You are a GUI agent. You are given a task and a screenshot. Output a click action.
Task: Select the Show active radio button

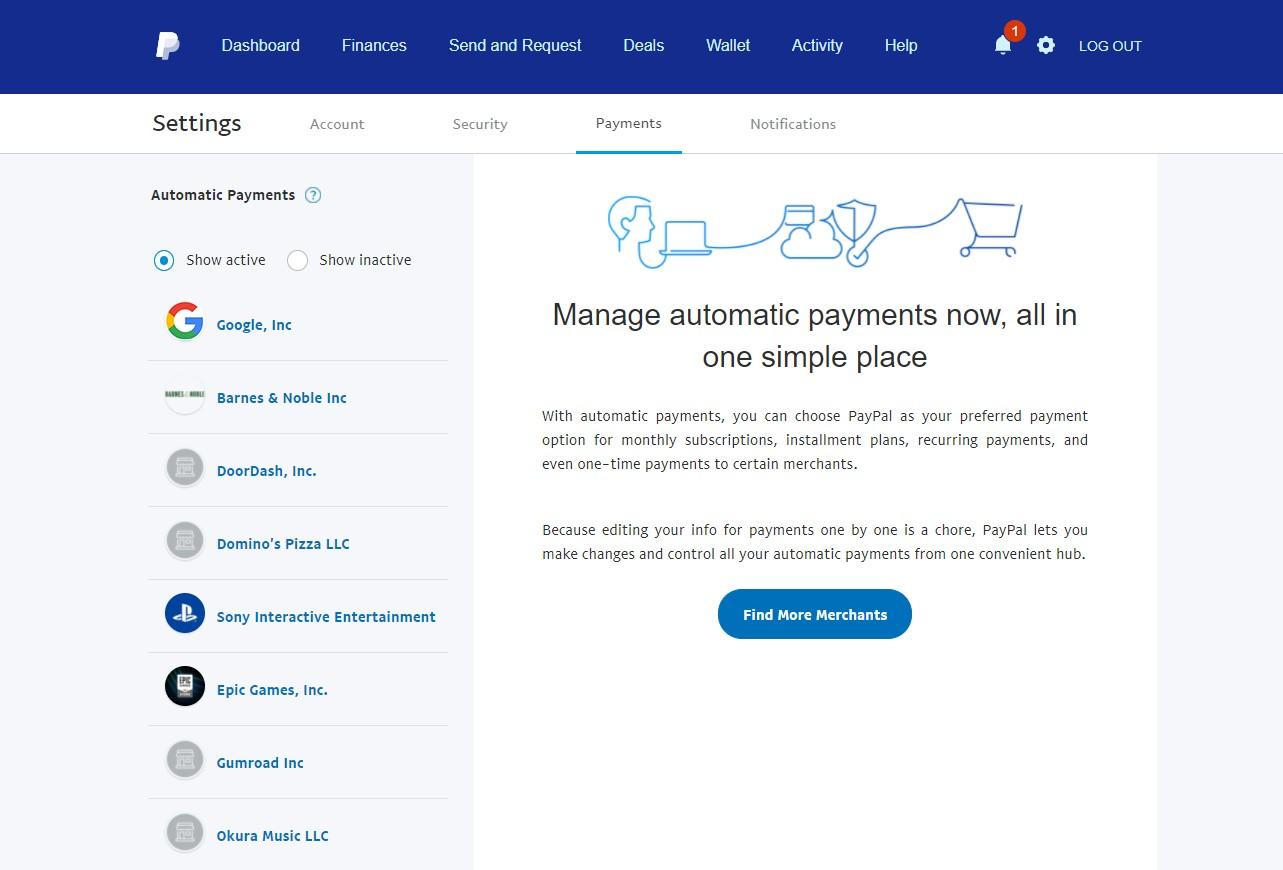pyautogui.click(x=164, y=261)
